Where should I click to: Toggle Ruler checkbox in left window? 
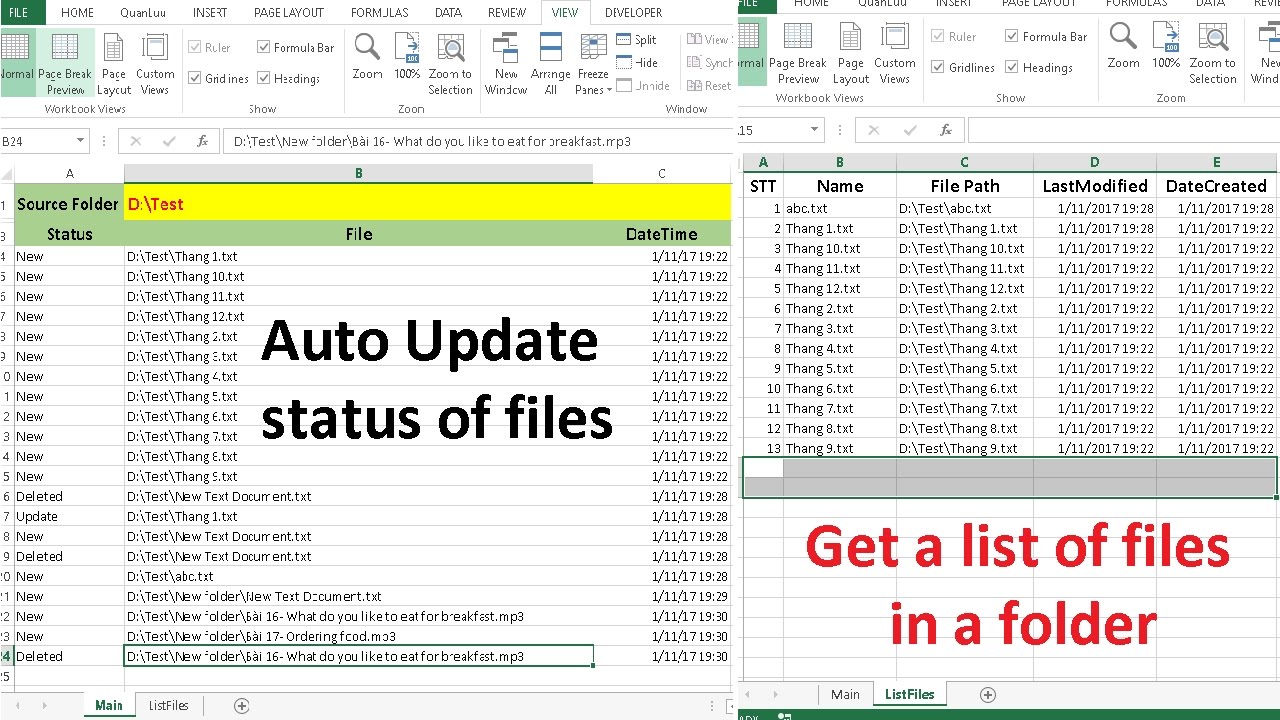pos(194,47)
